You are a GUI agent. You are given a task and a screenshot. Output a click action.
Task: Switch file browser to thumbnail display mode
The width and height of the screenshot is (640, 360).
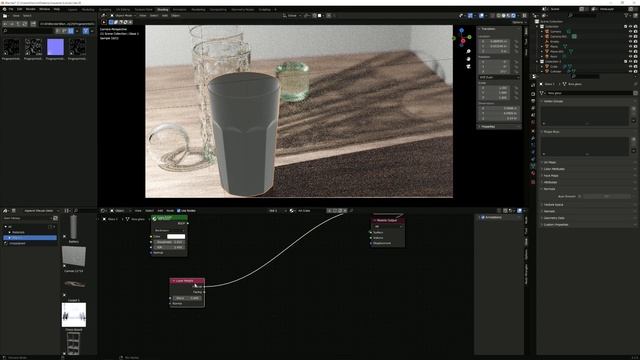71,31
